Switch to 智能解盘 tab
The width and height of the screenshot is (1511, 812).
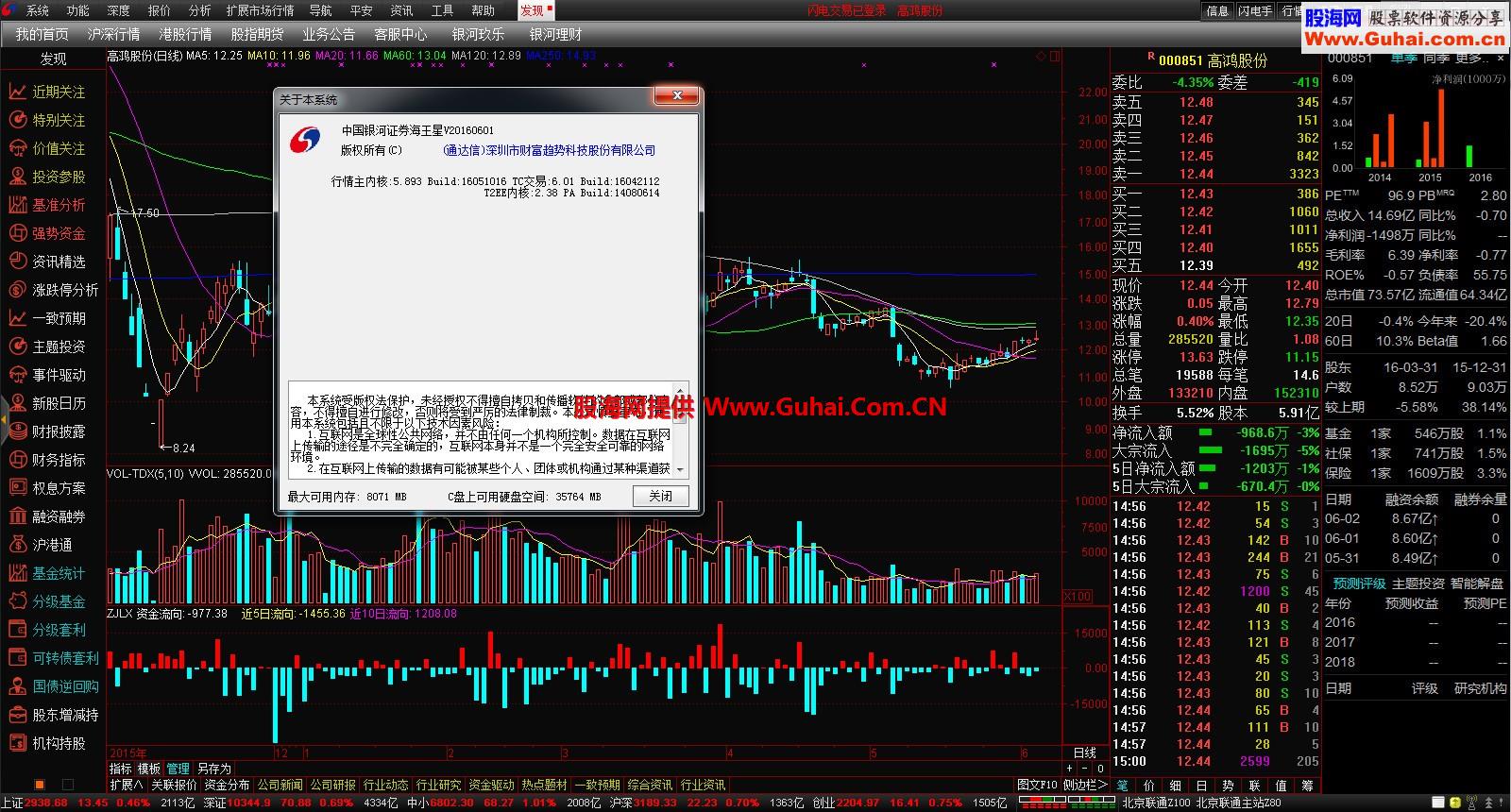pos(1477,584)
